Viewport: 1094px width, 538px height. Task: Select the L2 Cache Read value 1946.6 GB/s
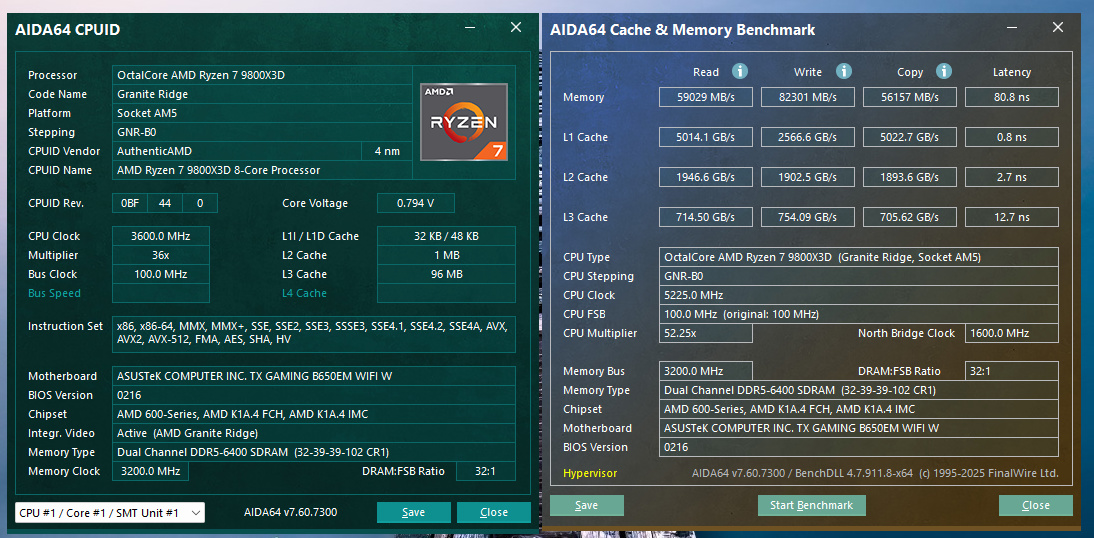[x=705, y=177]
